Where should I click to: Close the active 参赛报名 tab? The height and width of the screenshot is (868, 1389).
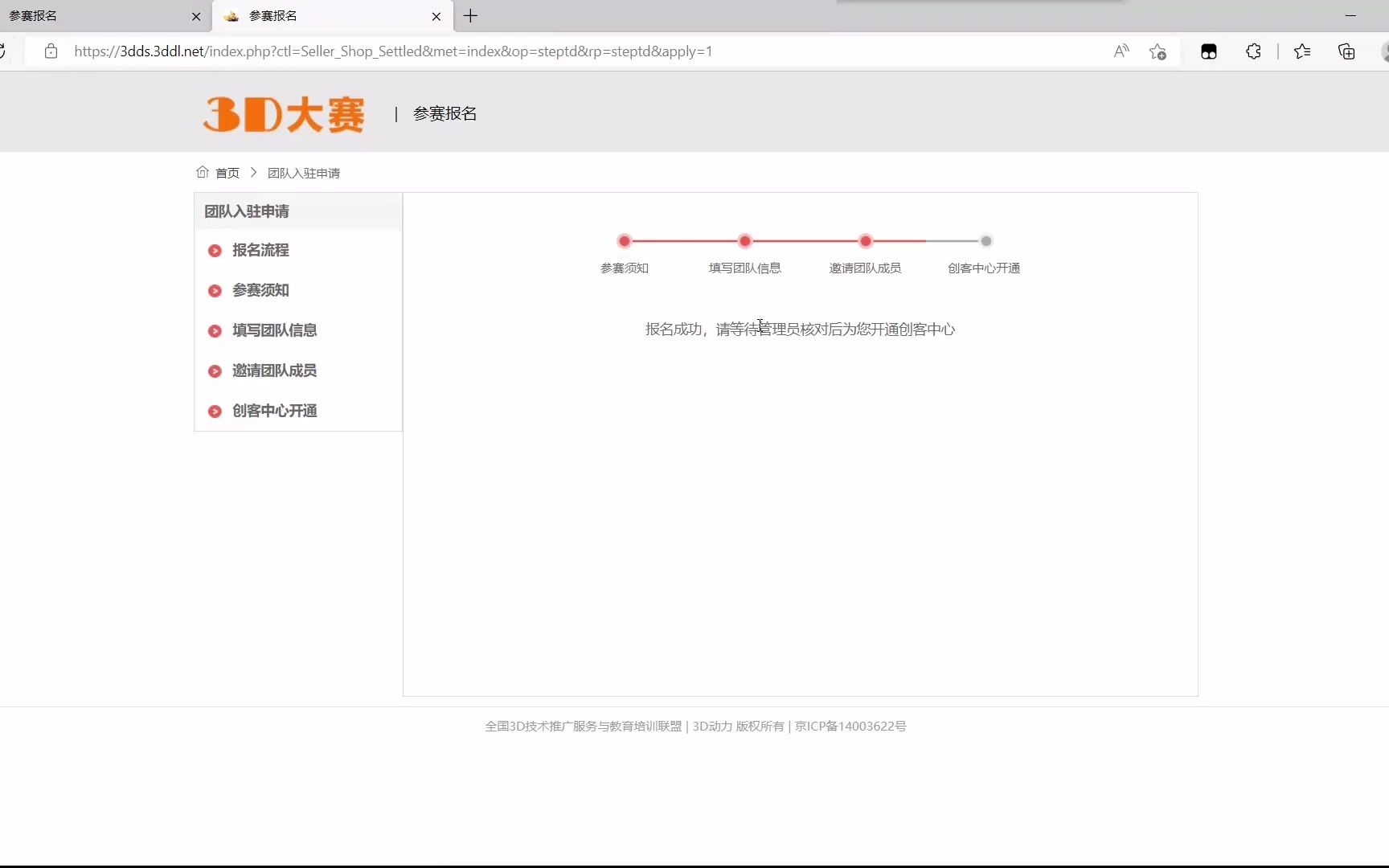pyautogui.click(x=436, y=16)
